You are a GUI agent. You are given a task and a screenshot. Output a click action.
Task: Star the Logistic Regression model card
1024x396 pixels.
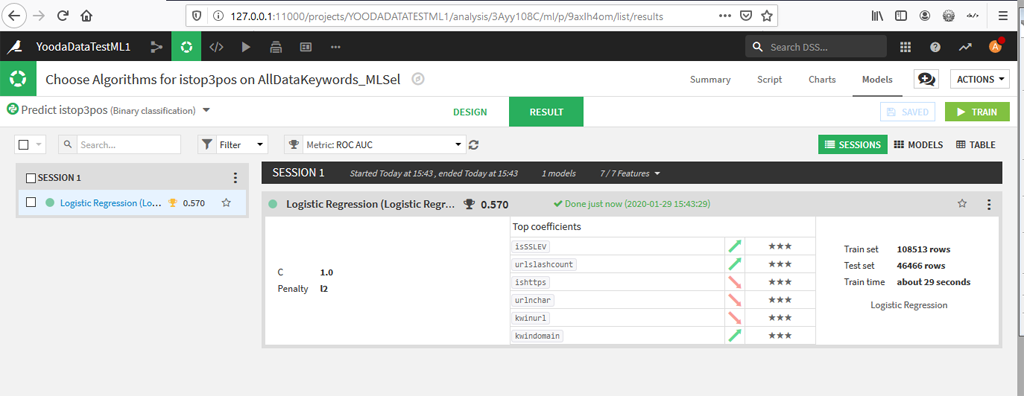pos(962,204)
